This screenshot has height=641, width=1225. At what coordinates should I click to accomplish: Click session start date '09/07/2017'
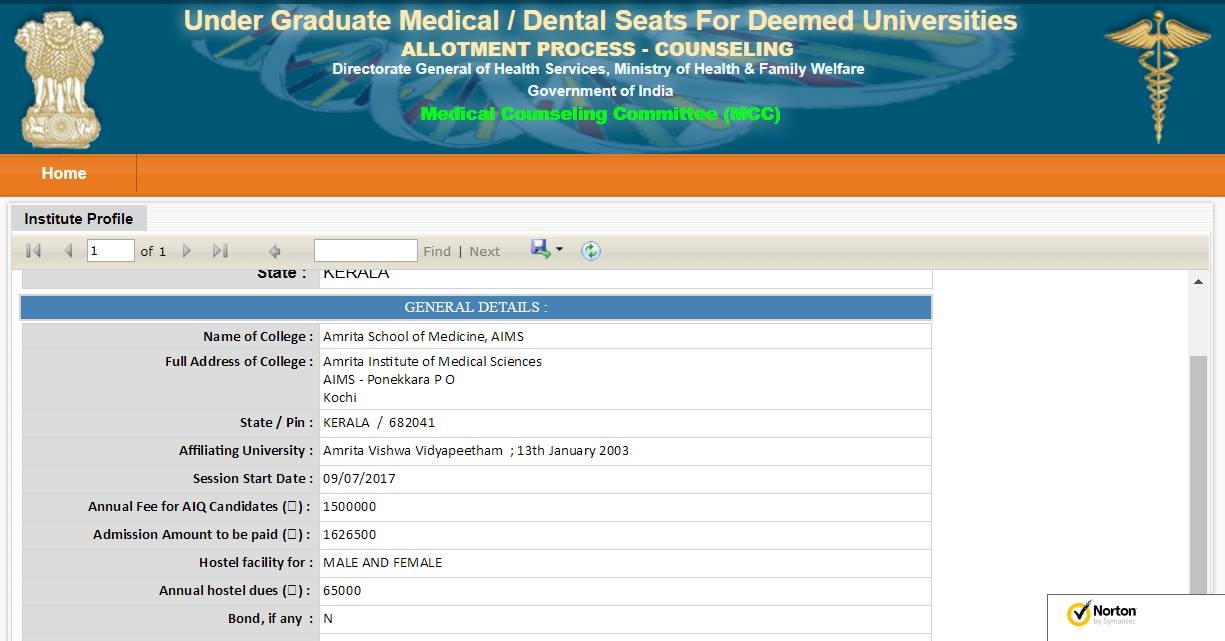[359, 478]
